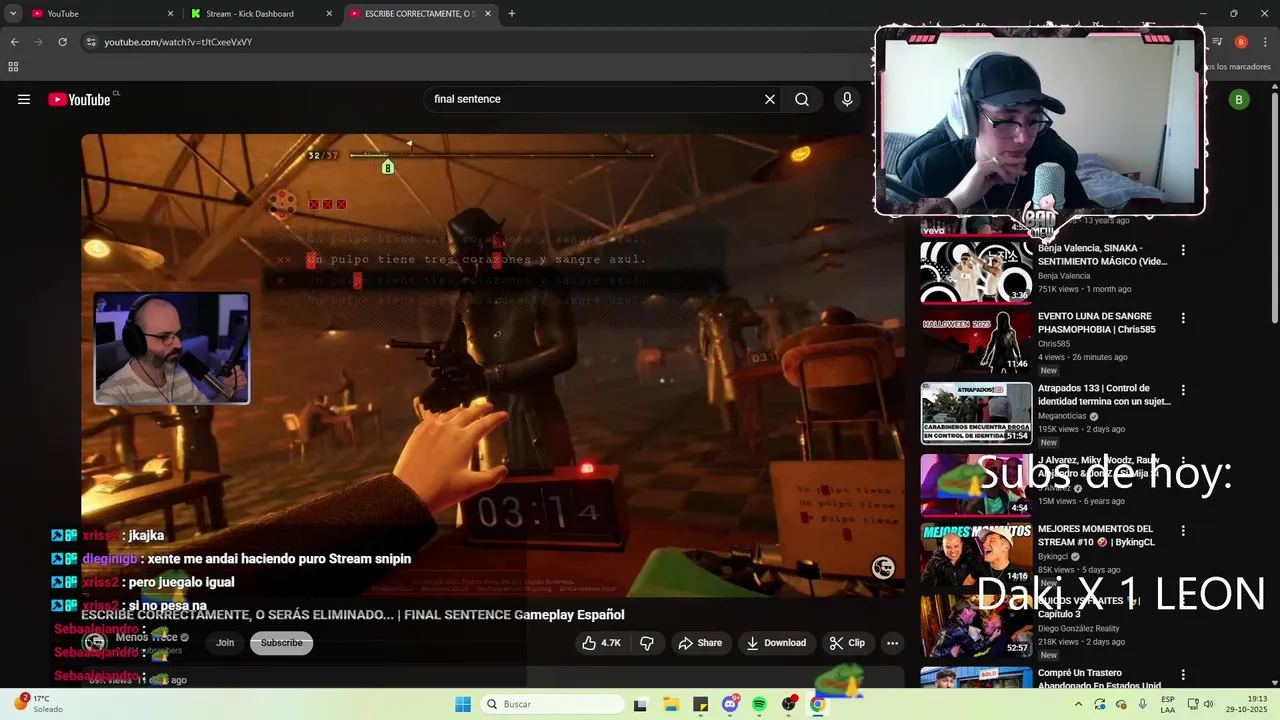Viewport: 1280px width, 720px height.
Task: Launch Spotify from the taskbar
Action: click(759, 704)
